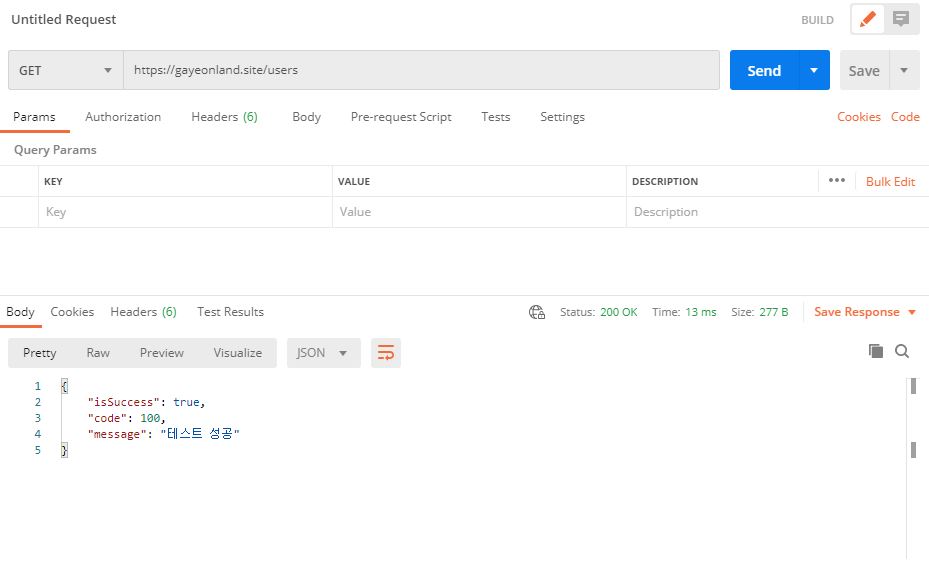
Task: Copy response with the copy icon
Action: tap(876, 351)
